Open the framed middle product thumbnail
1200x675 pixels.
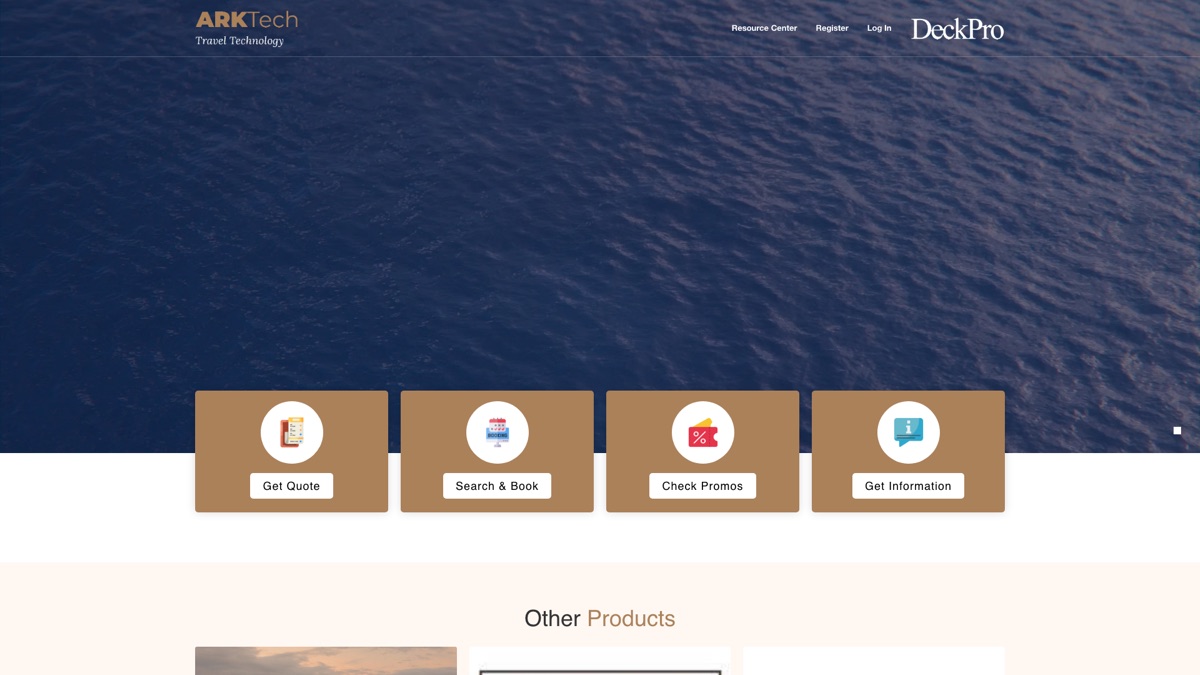600,661
